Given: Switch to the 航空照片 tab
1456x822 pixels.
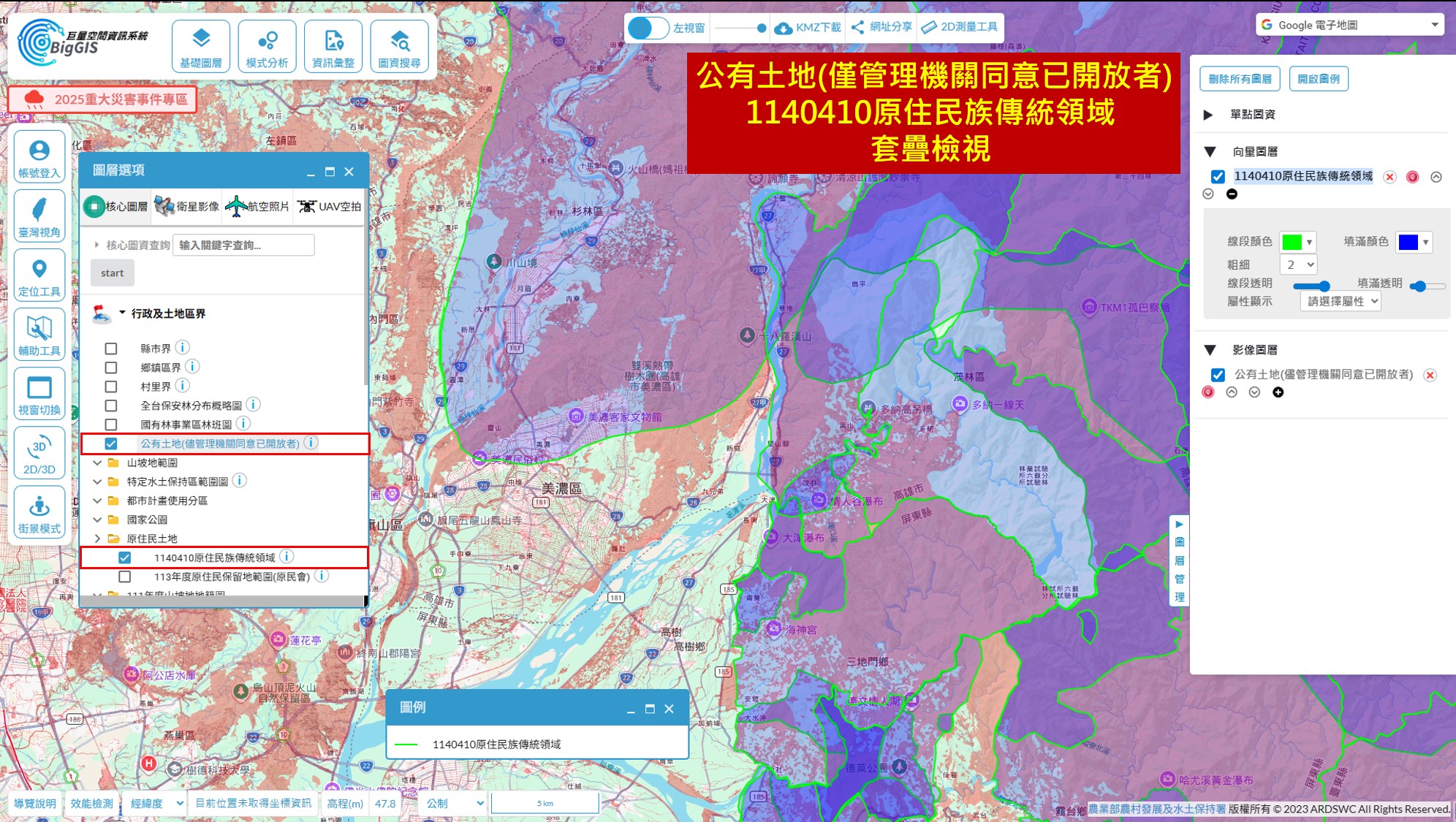Looking at the screenshot, I should click(x=257, y=207).
